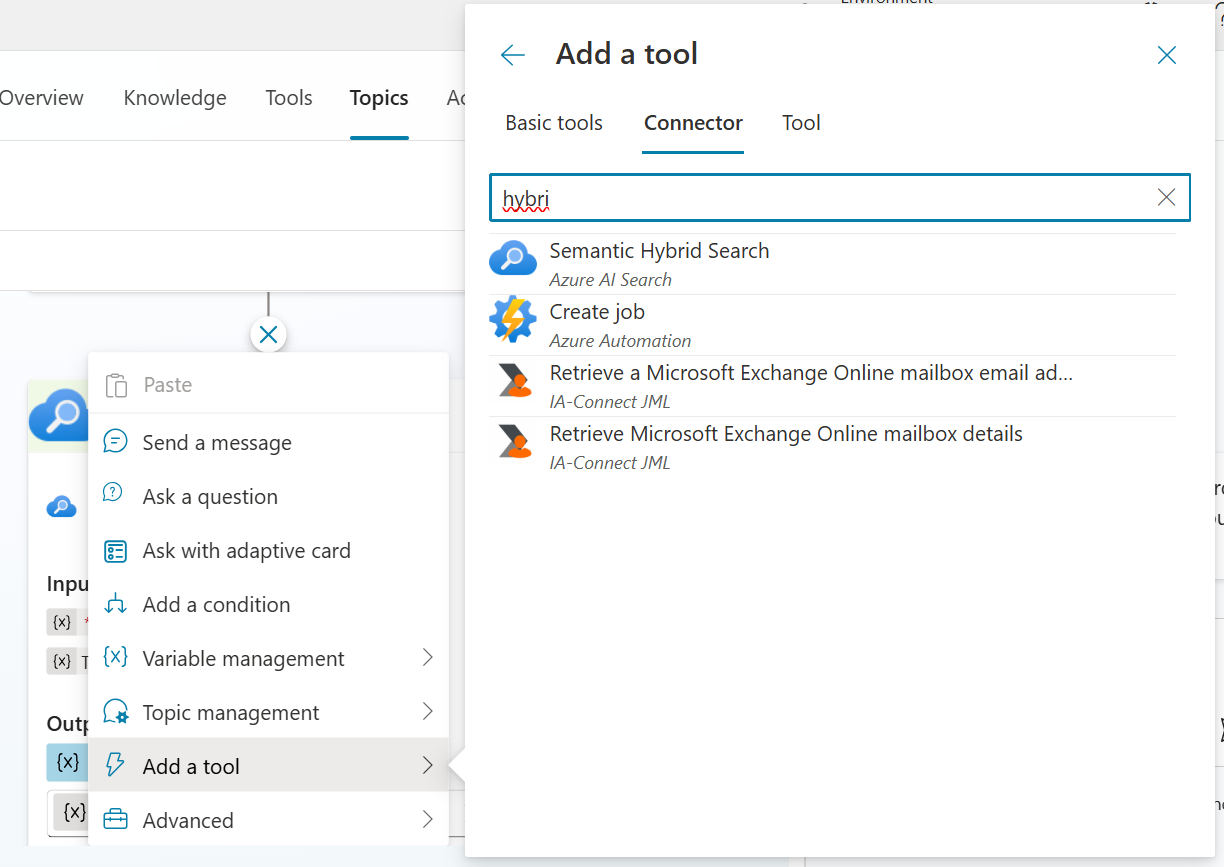Expand Advanced submenu arrow
Image resolution: width=1224 pixels, height=867 pixels.
tap(428, 819)
